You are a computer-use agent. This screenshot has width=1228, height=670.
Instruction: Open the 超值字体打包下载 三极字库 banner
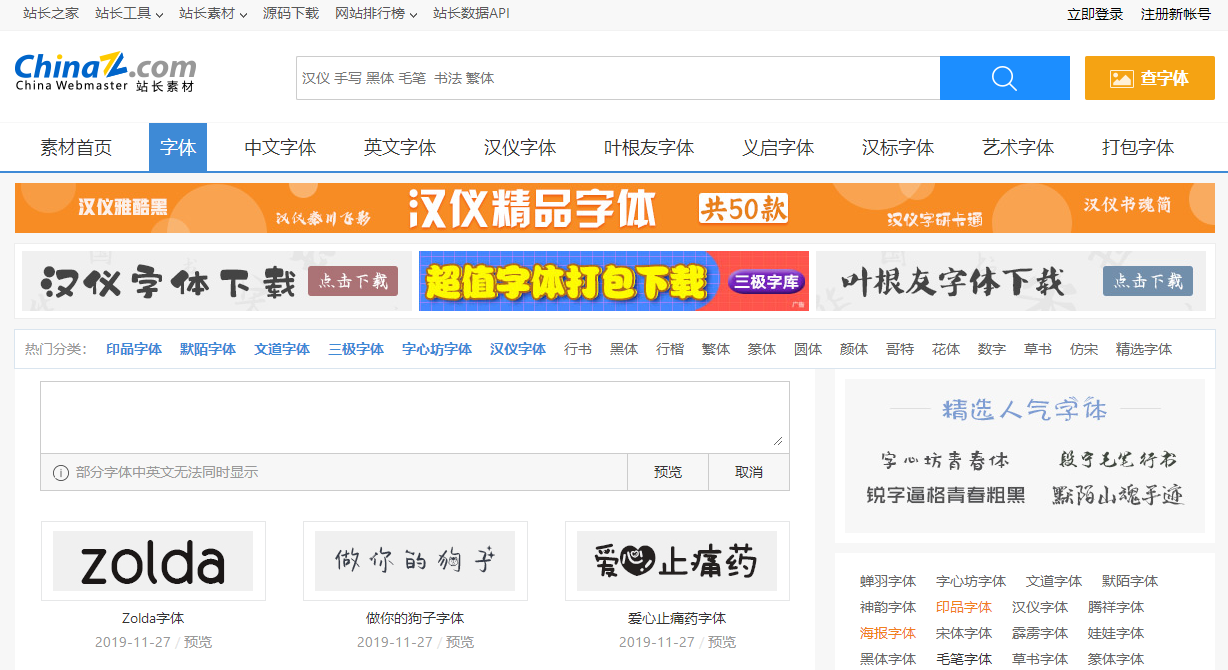[613, 281]
